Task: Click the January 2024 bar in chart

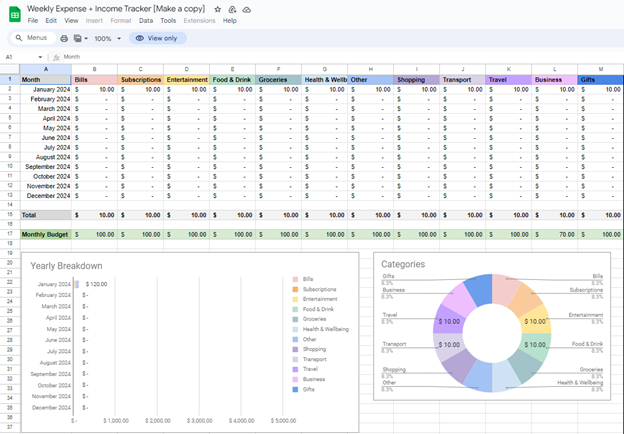Action: [76, 284]
